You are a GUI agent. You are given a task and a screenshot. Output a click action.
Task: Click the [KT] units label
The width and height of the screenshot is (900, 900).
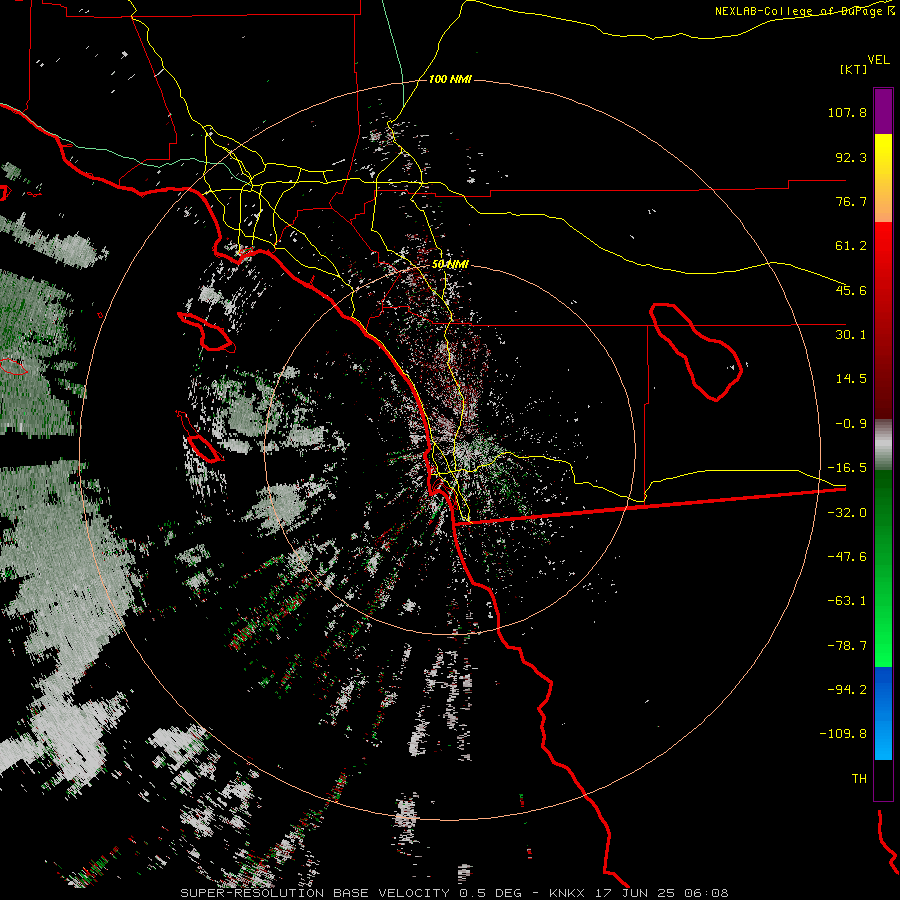tap(854, 69)
